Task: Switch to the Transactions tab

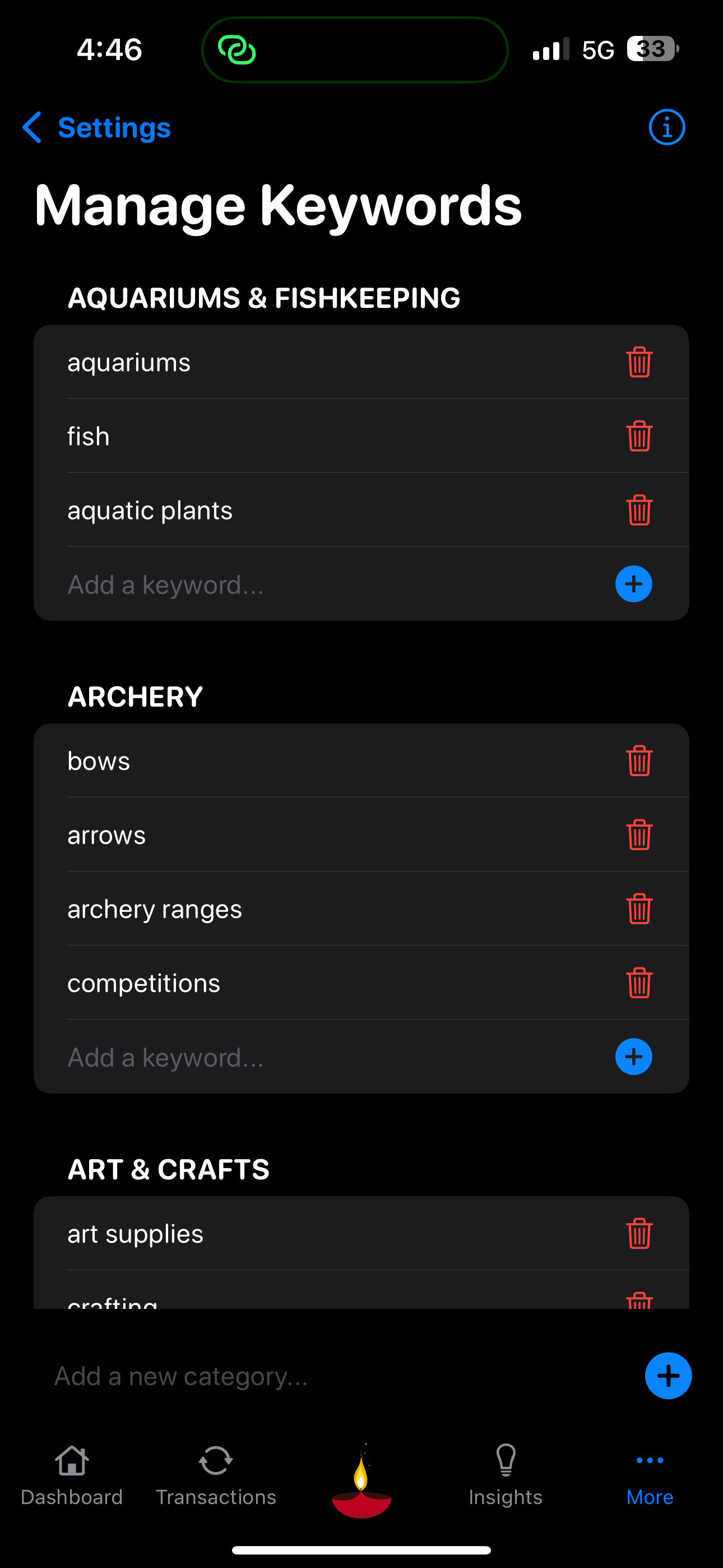Action: (216, 1475)
